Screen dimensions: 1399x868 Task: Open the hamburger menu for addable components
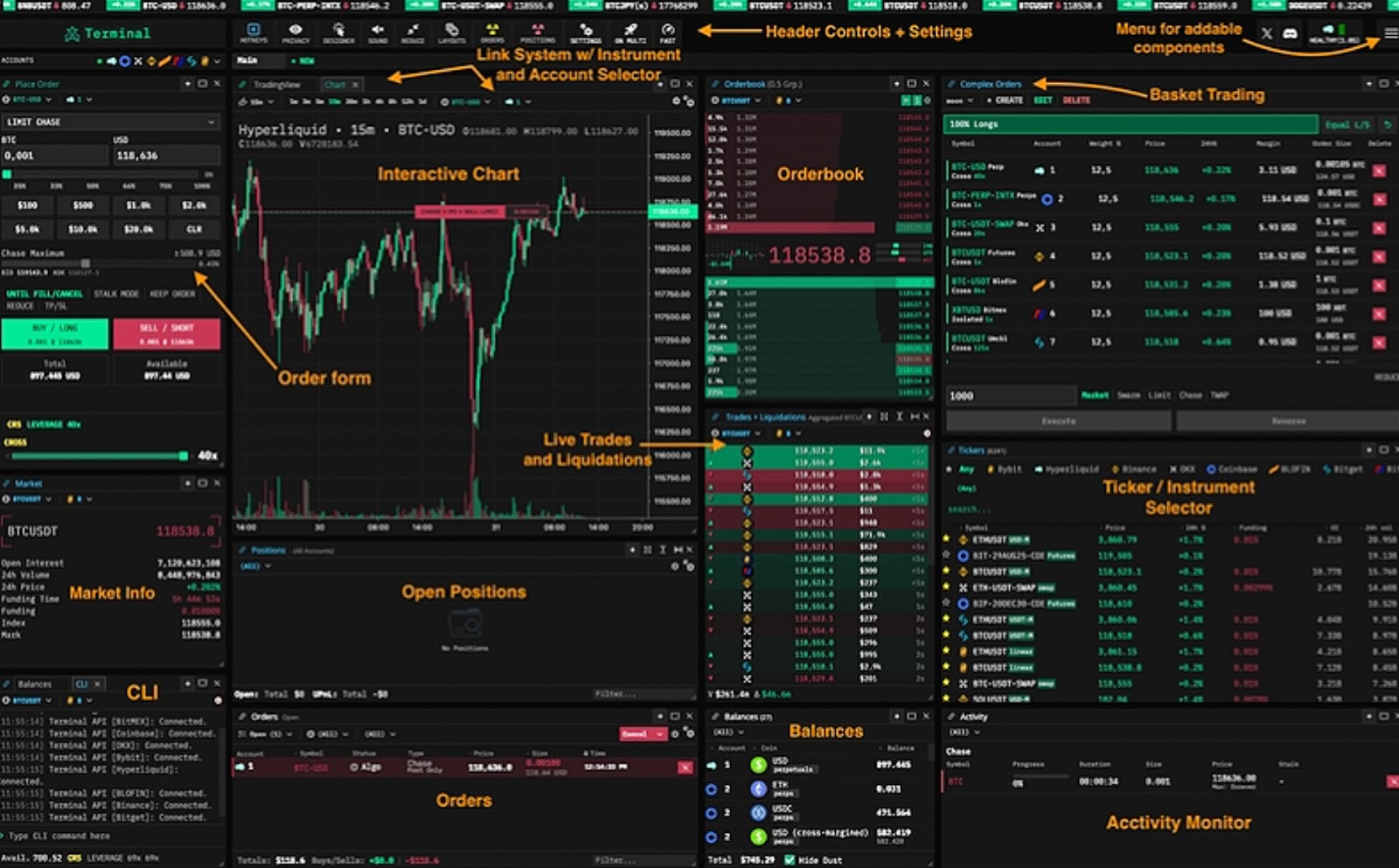[1390, 33]
